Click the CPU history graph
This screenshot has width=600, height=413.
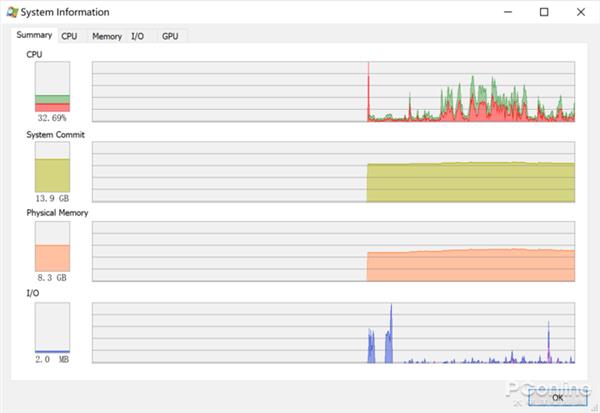[333, 92]
